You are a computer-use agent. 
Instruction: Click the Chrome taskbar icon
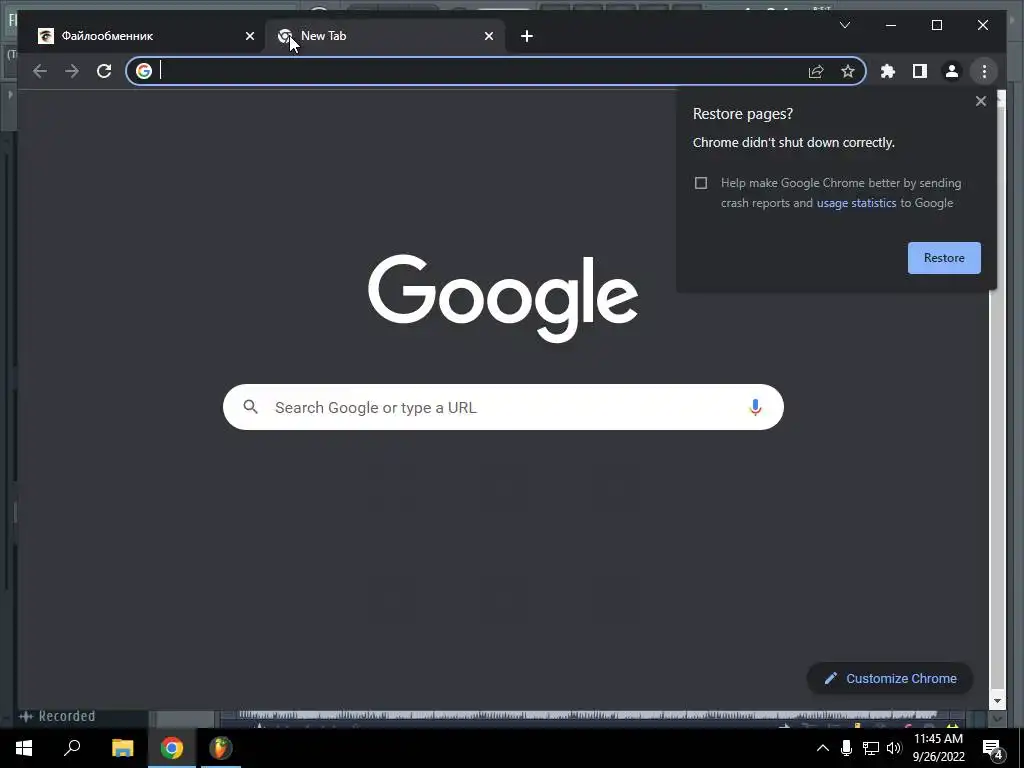pos(172,748)
